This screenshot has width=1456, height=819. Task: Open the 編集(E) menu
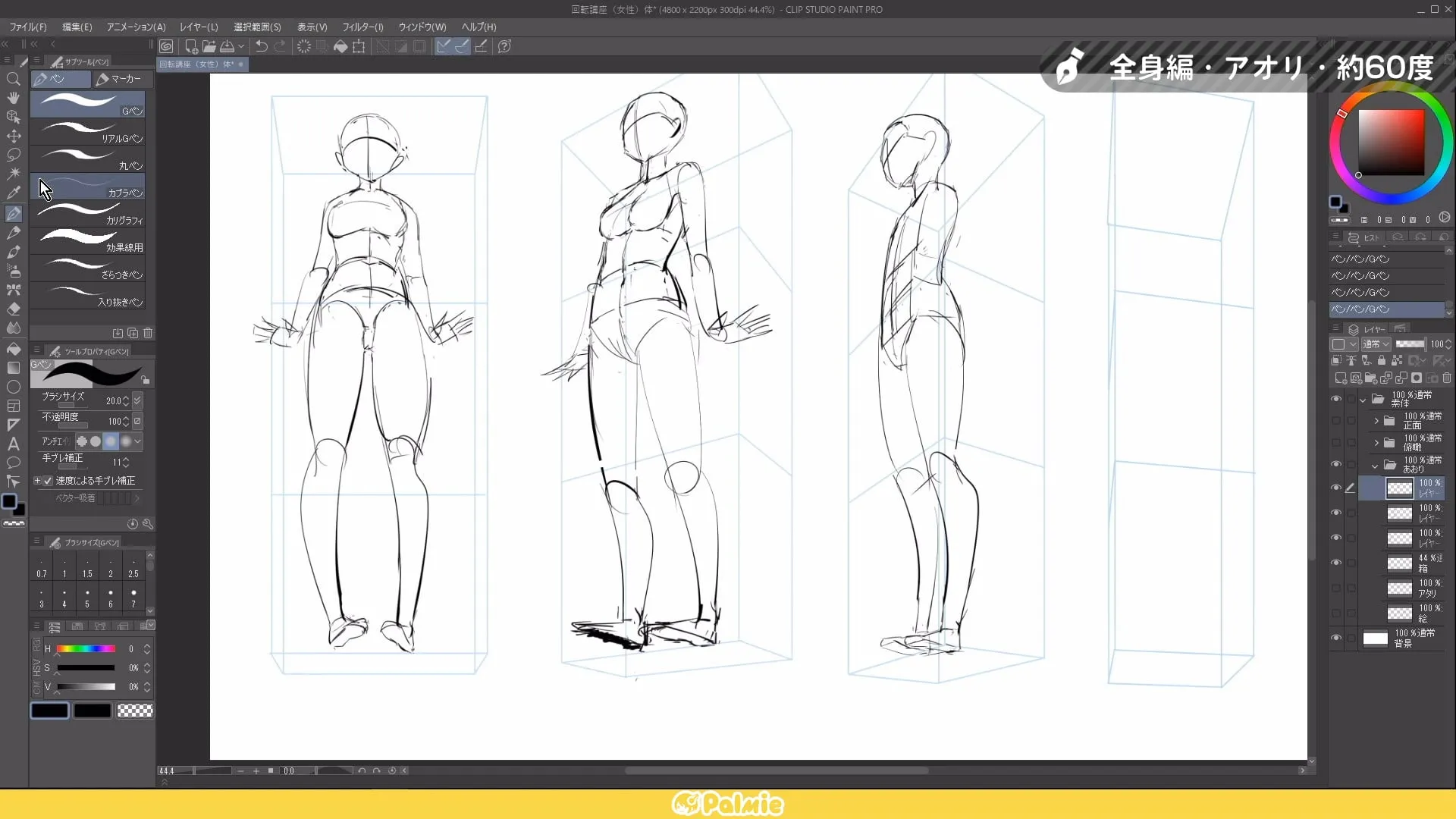pos(77,27)
